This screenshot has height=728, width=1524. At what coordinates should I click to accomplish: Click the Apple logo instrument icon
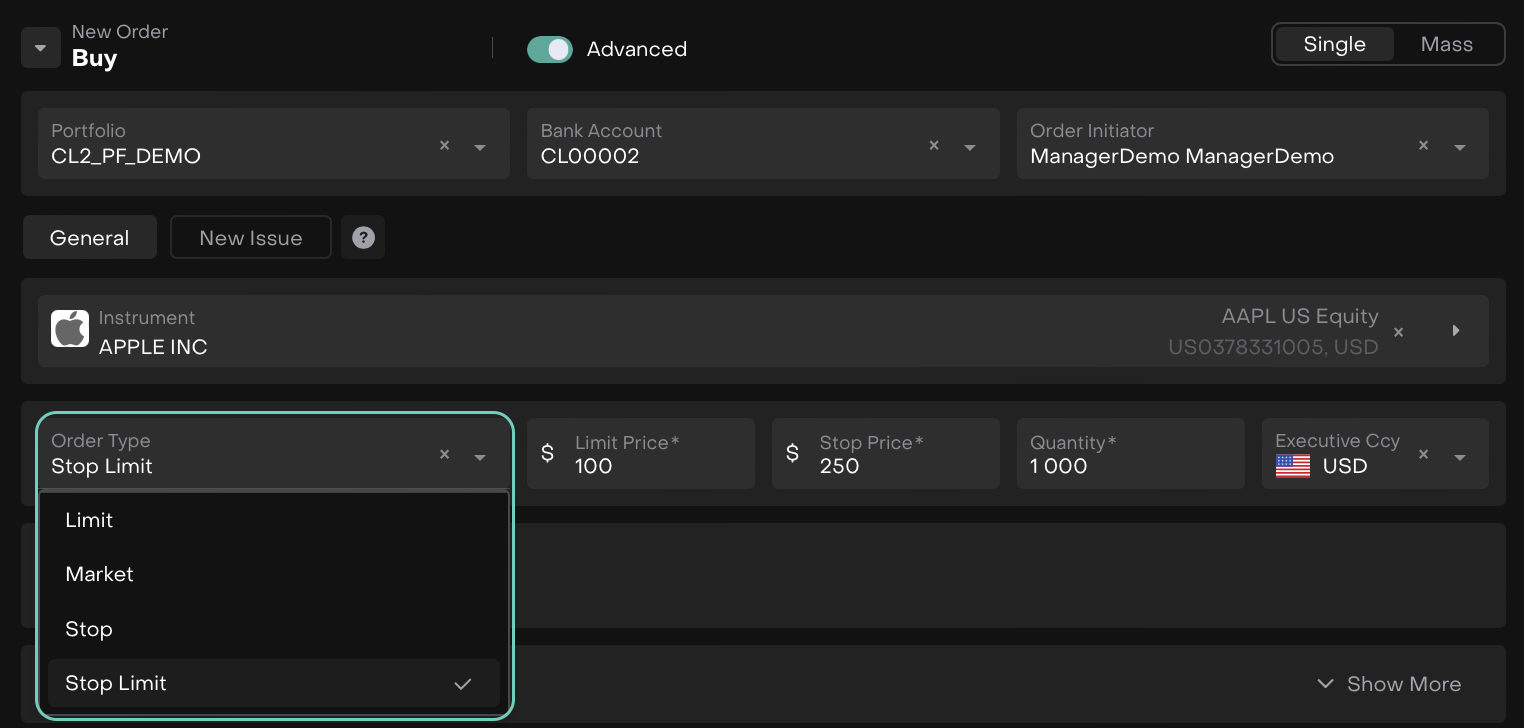[70, 329]
